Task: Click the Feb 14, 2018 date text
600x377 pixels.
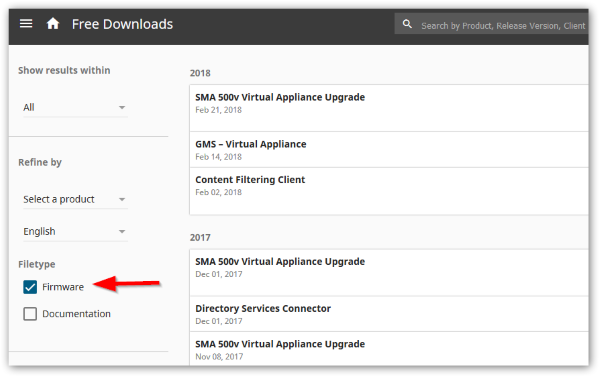Action: [218, 157]
